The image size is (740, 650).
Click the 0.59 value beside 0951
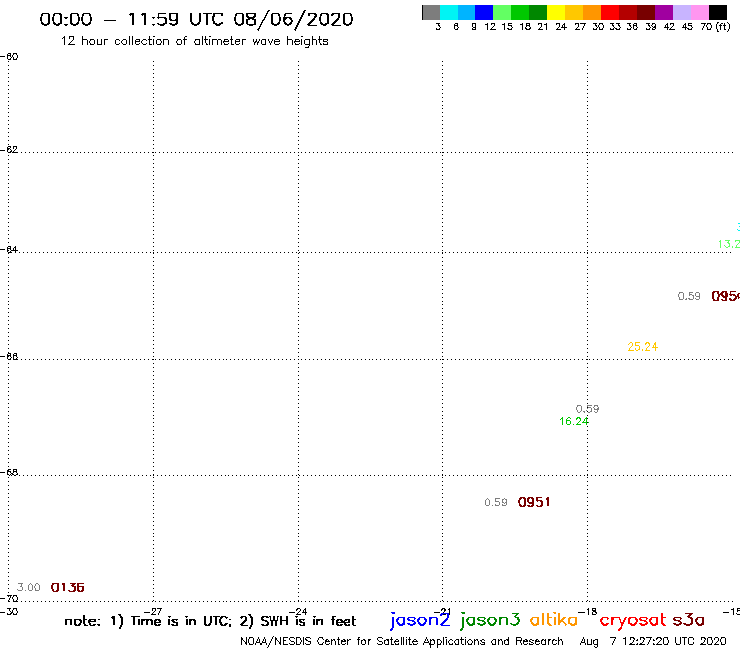(x=496, y=502)
